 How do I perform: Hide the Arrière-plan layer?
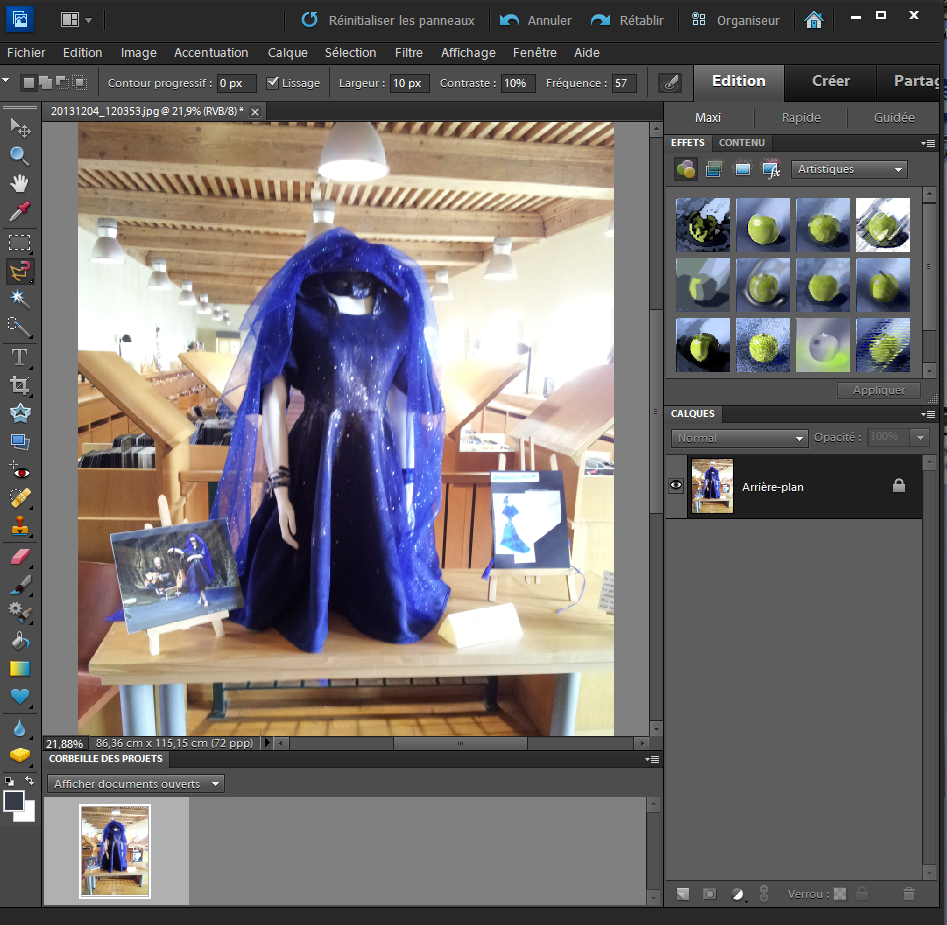click(676, 484)
